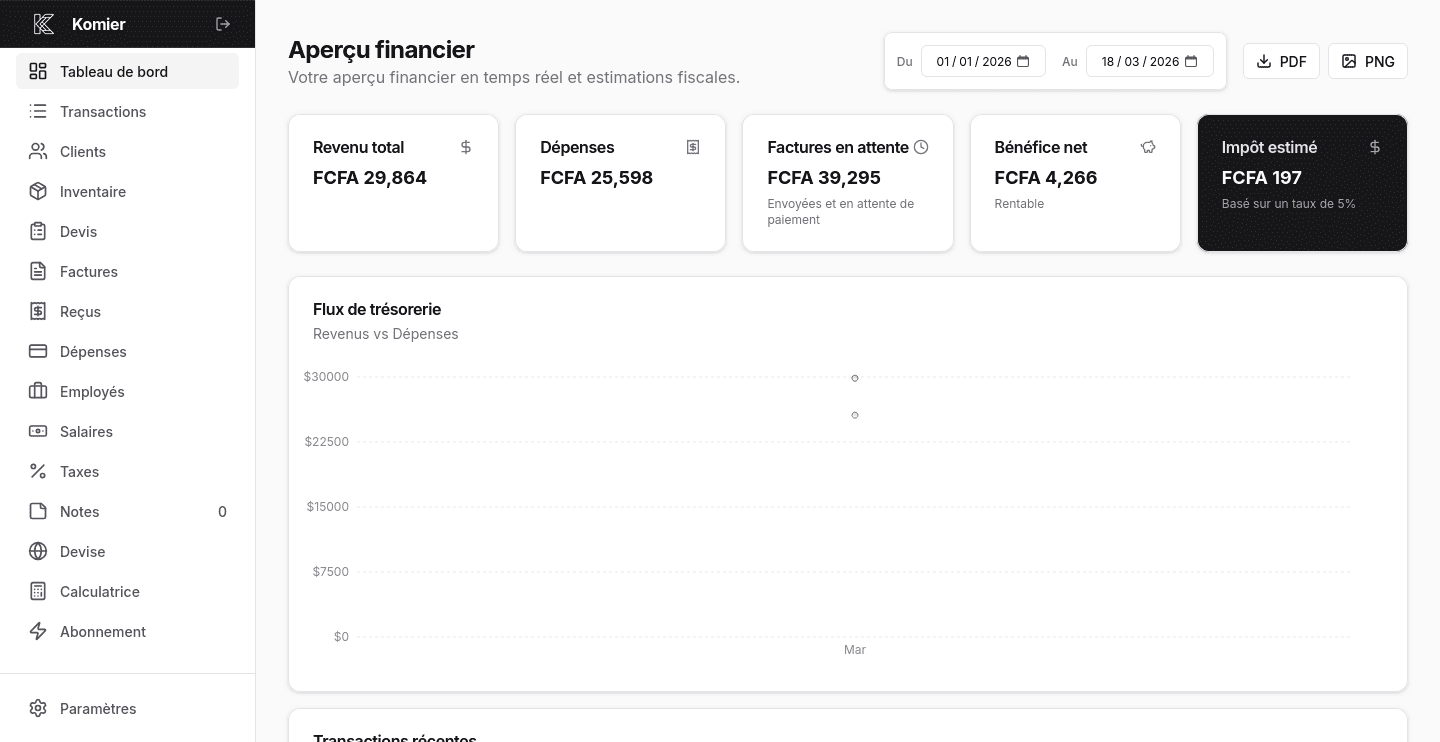1440x742 pixels.
Task: Open Notes showing a zero badge
Action: coord(77,511)
